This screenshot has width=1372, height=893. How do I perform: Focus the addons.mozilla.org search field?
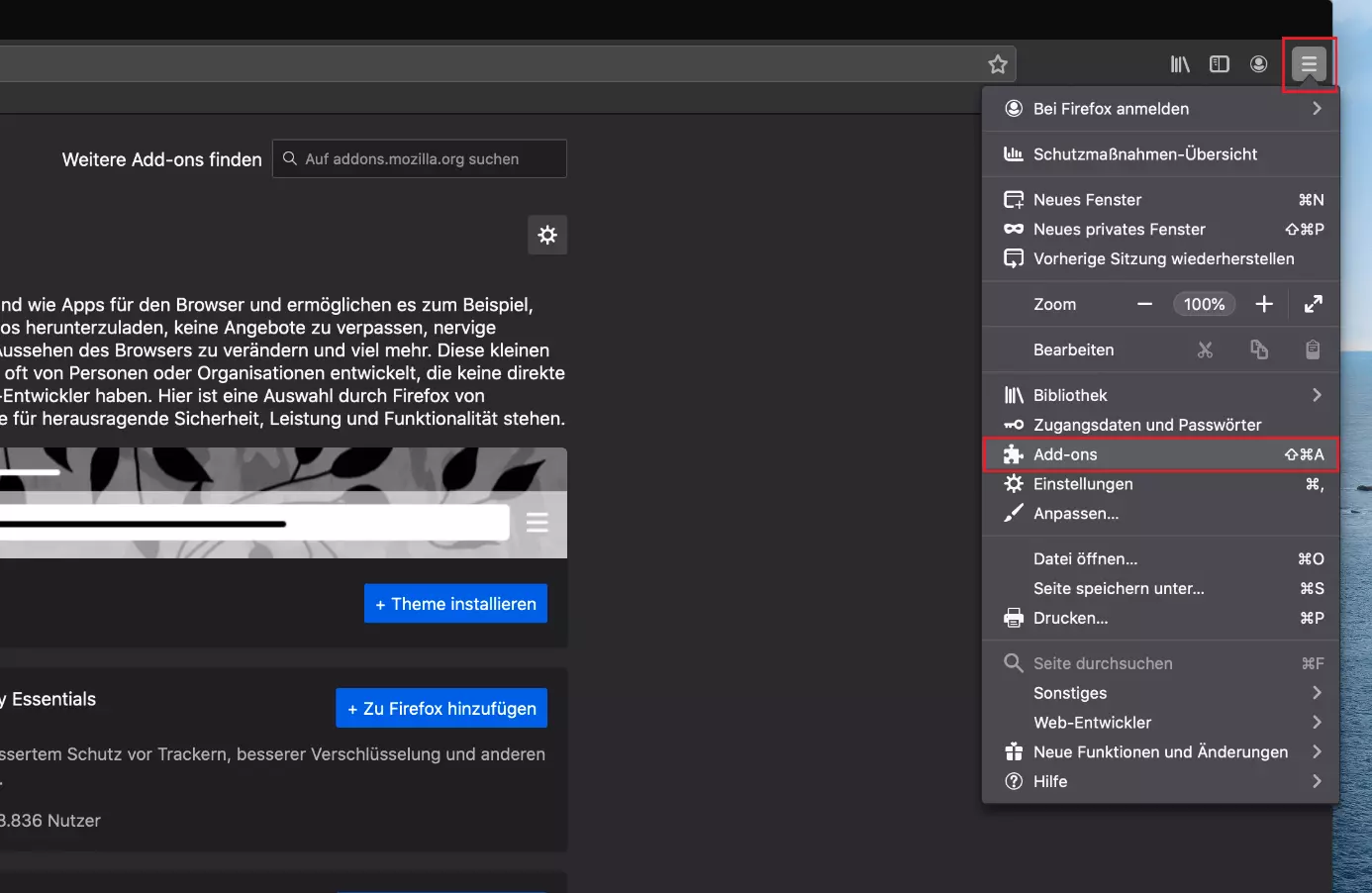click(420, 158)
